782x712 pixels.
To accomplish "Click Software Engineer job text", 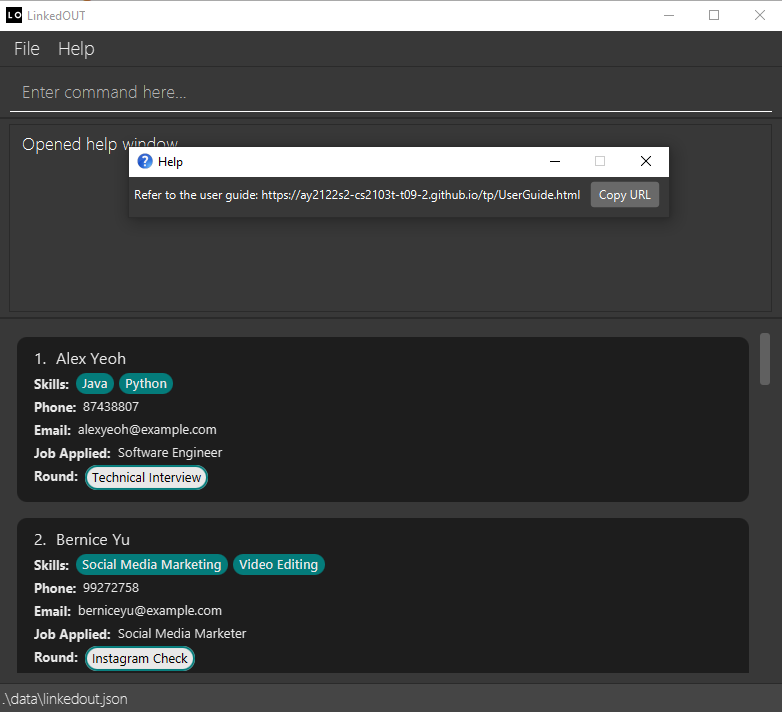I will [170, 453].
